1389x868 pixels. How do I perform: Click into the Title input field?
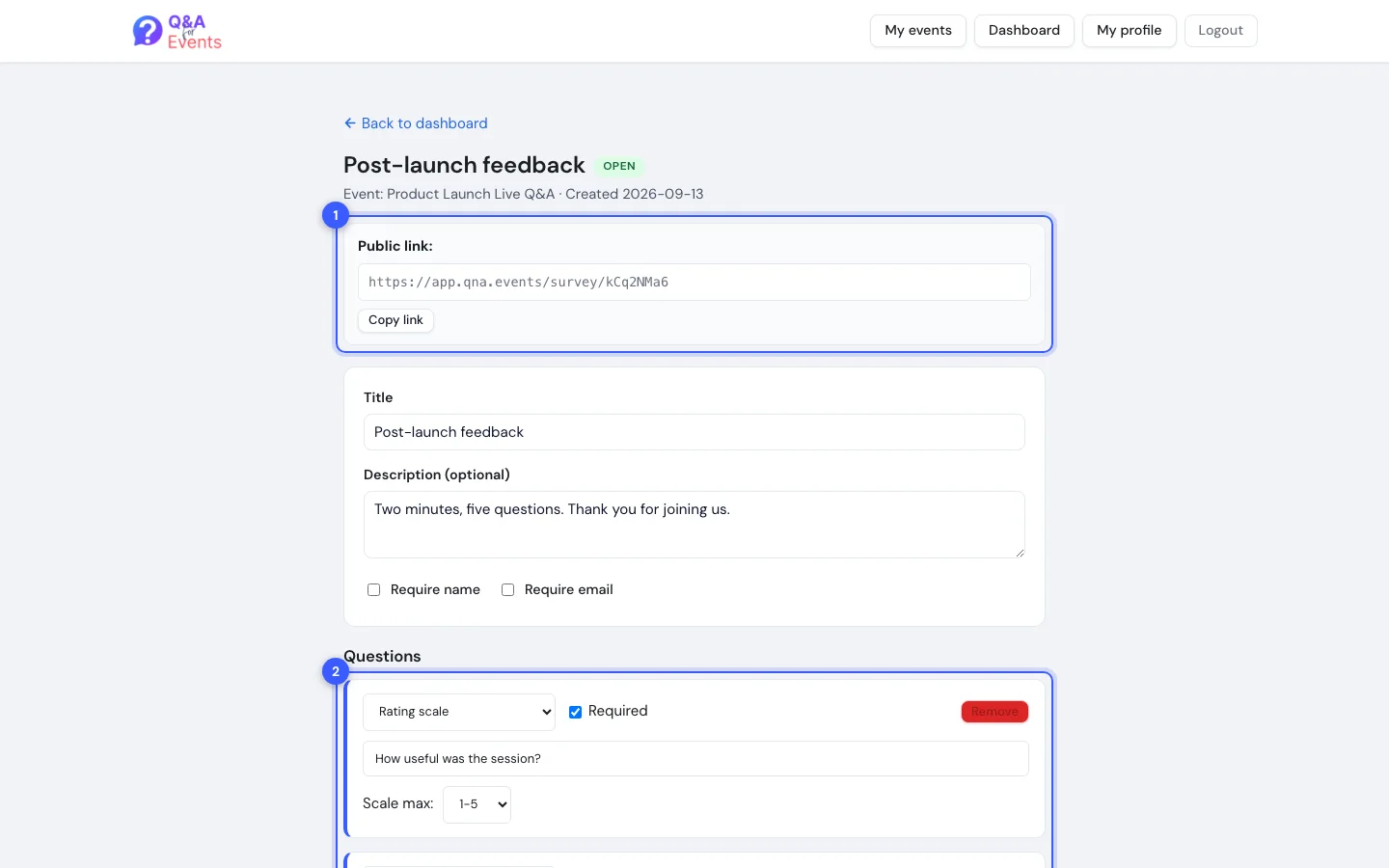click(694, 432)
